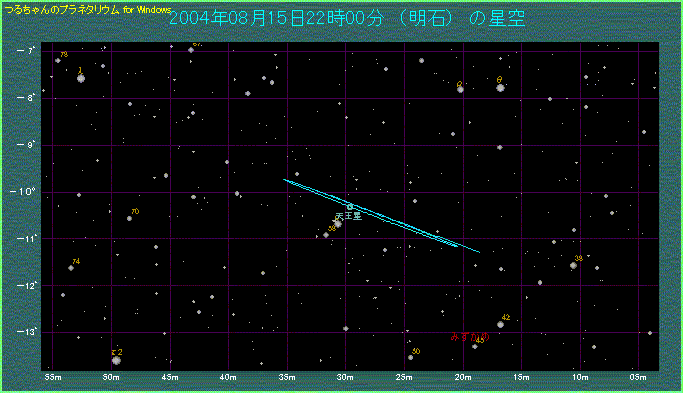Click the 25m right ascension label
The height and width of the screenshot is (393, 683).
[404, 377]
